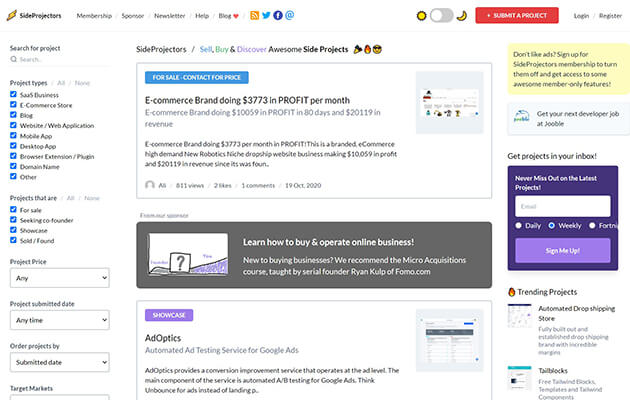Click the Register link
Viewport: 630px width, 400px height.
610,16
